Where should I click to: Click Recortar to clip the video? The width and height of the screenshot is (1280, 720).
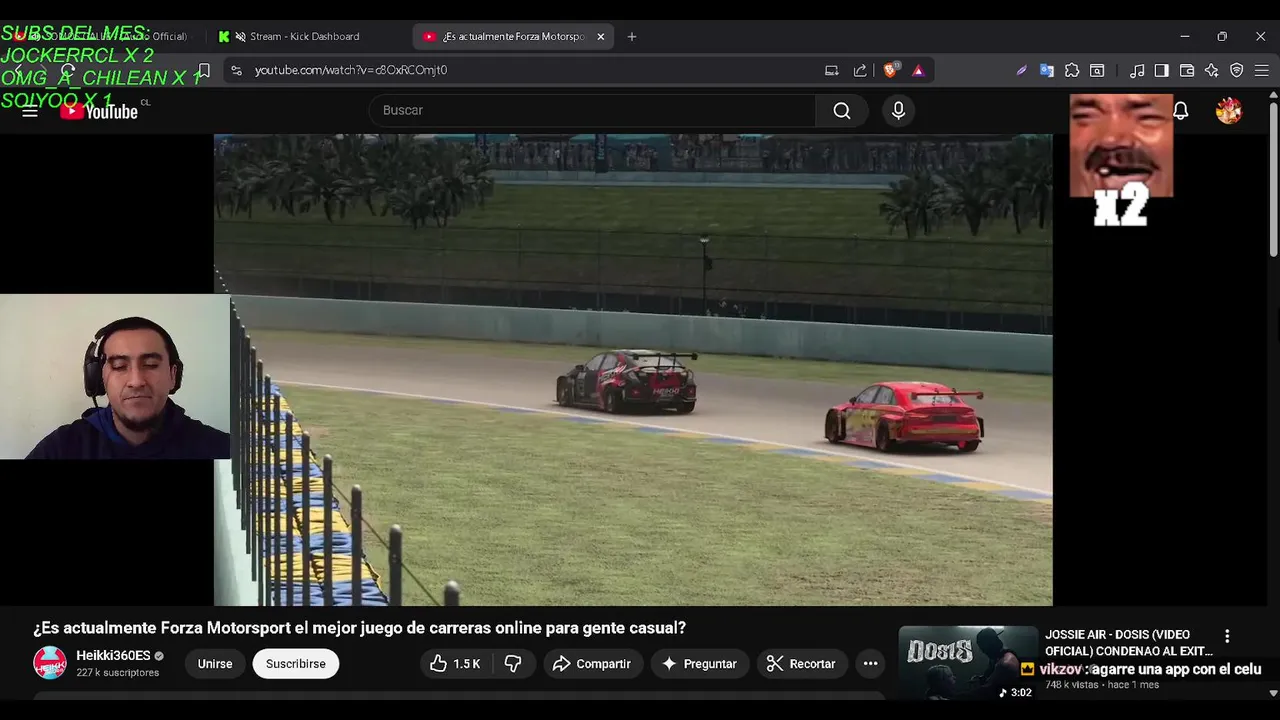click(x=802, y=664)
